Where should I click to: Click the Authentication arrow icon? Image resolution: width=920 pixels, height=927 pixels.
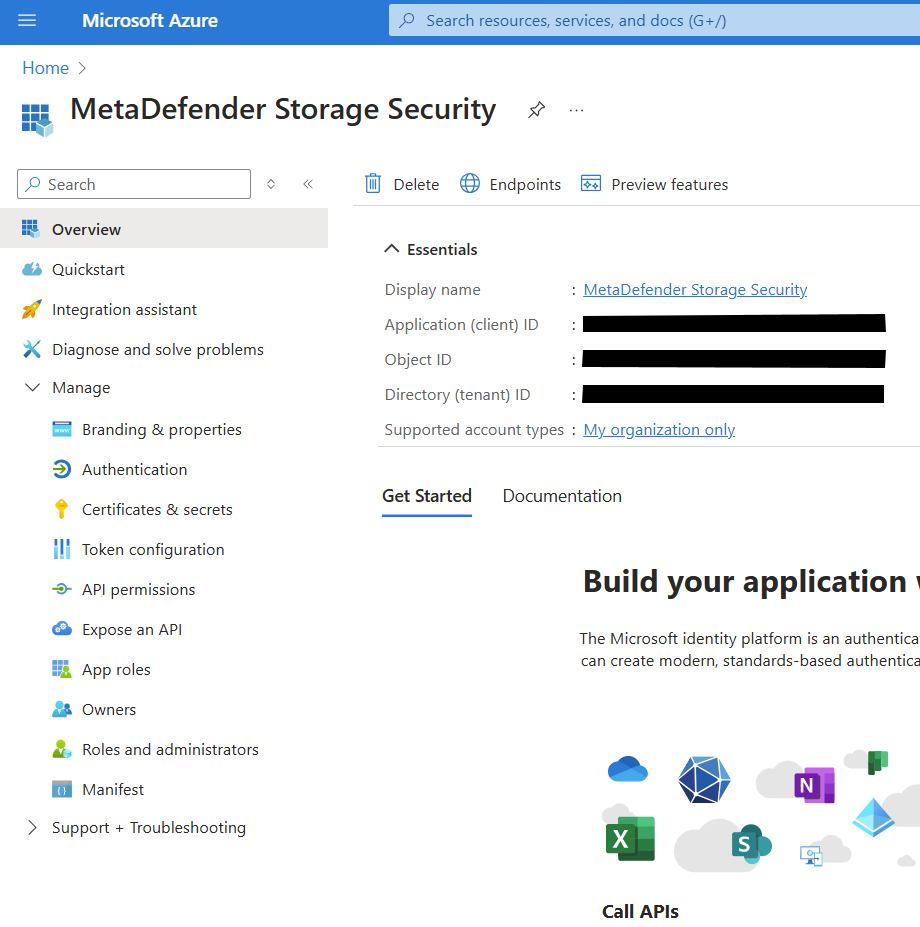[62, 469]
